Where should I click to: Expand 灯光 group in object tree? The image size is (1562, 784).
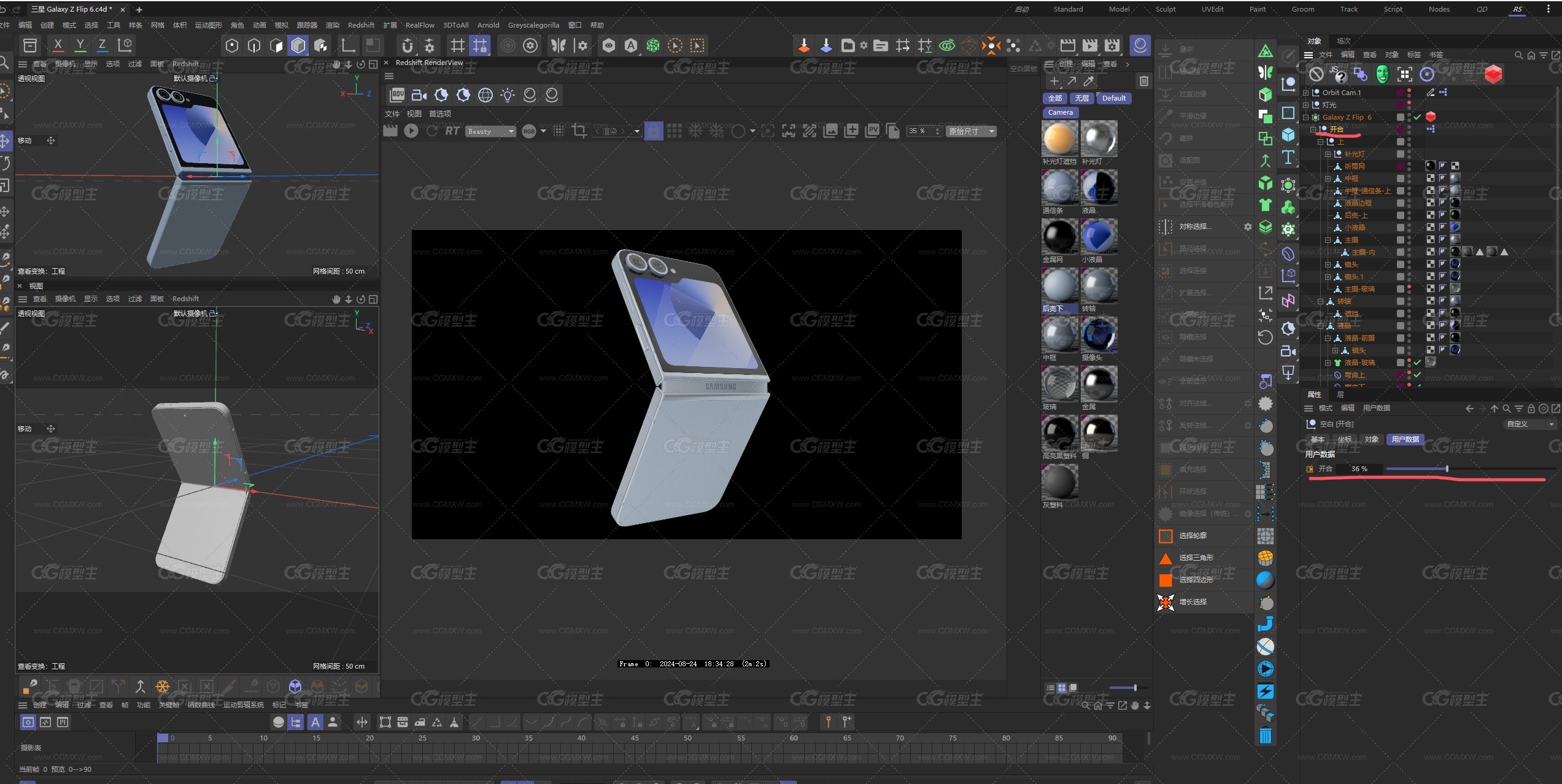(1306, 105)
